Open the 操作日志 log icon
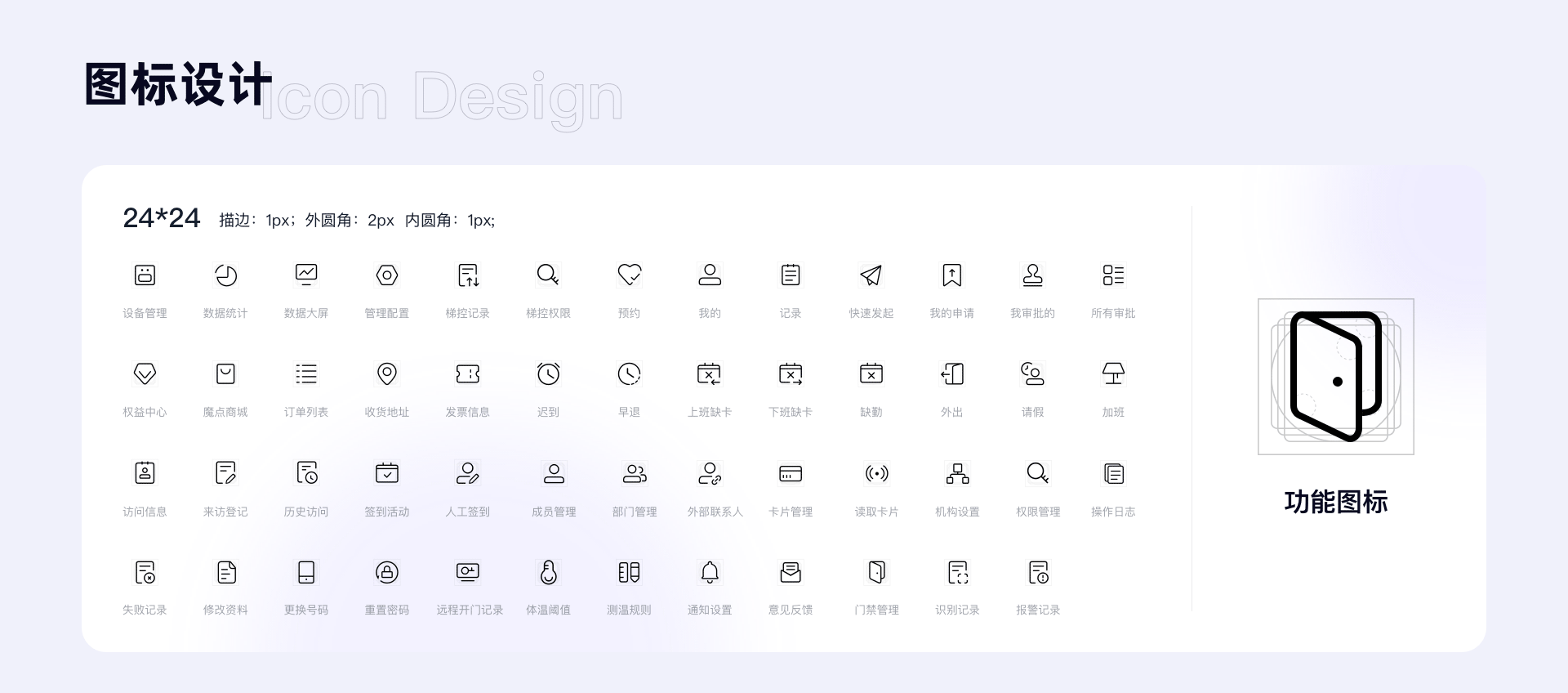Viewport: 1568px width, 693px height. (x=1114, y=473)
